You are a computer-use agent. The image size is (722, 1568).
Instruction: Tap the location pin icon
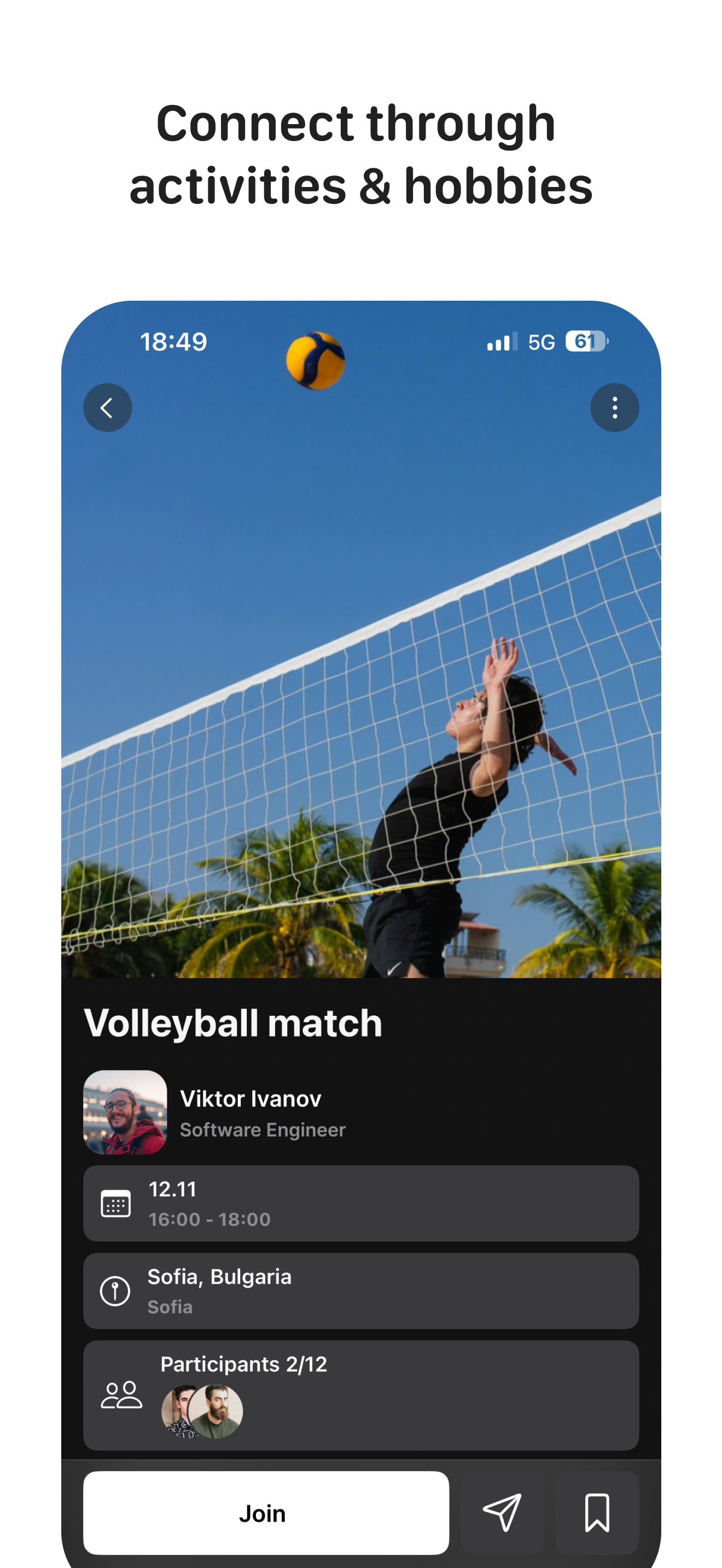[115, 1290]
